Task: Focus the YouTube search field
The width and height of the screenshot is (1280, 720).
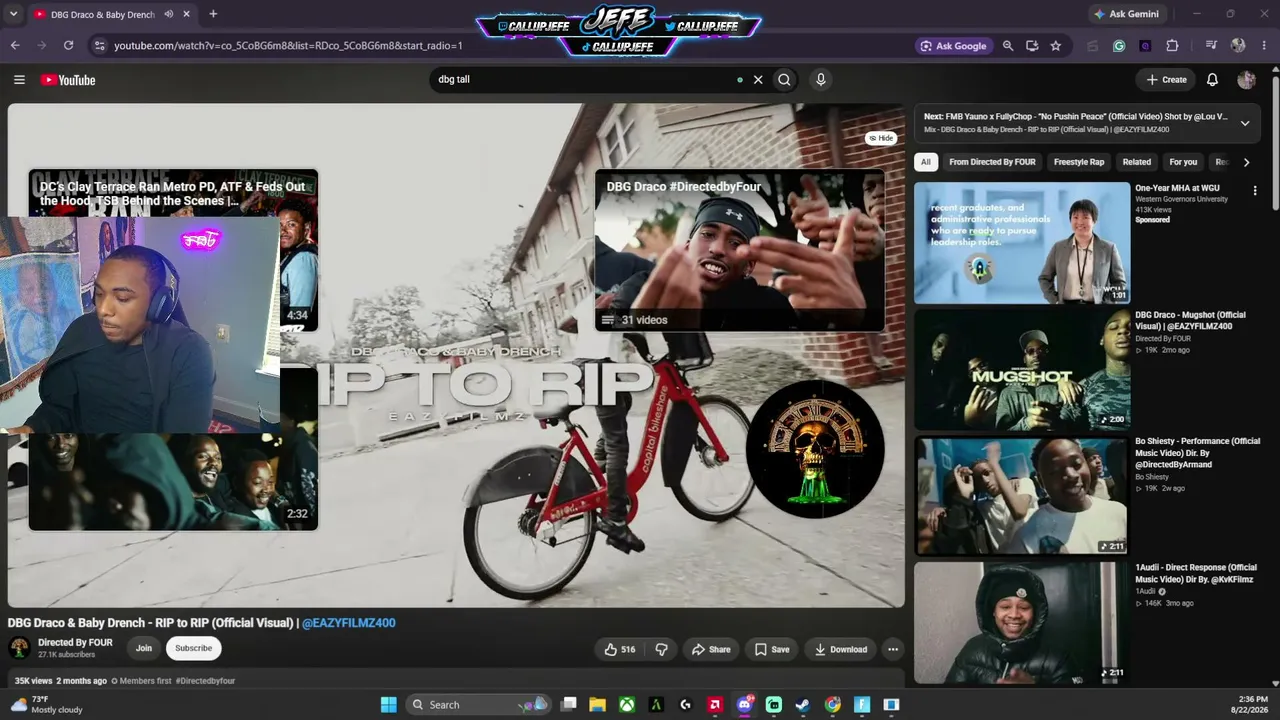Action: click(585, 80)
